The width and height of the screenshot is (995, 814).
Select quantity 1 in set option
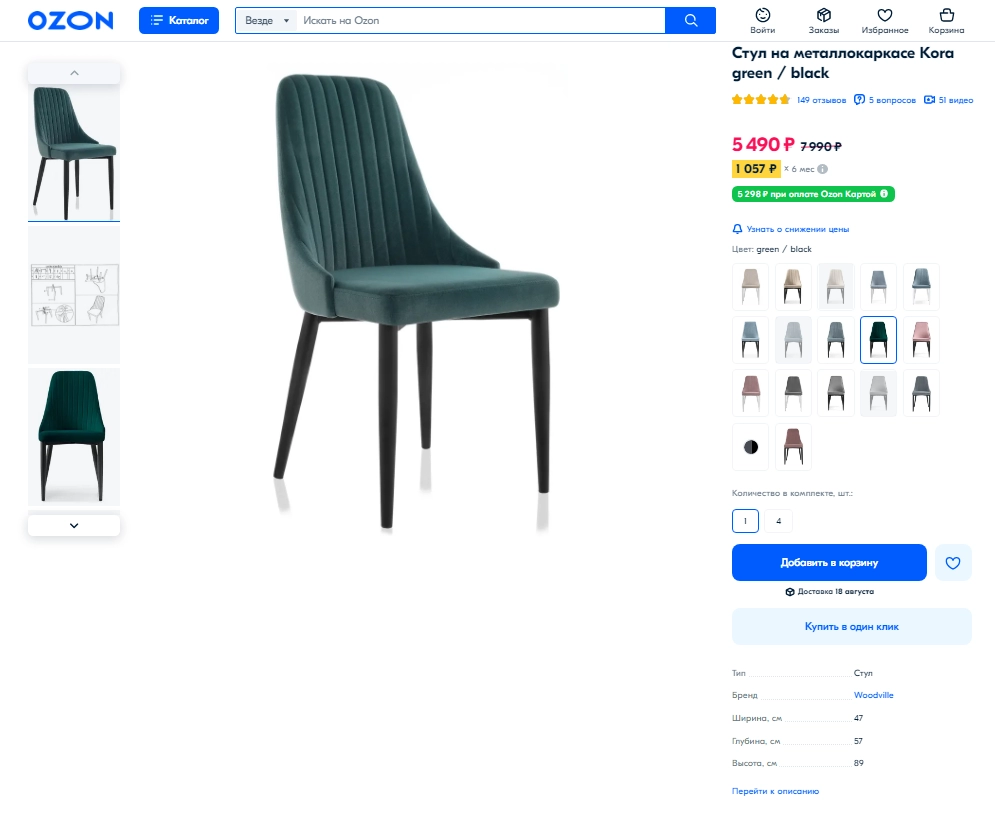(745, 521)
